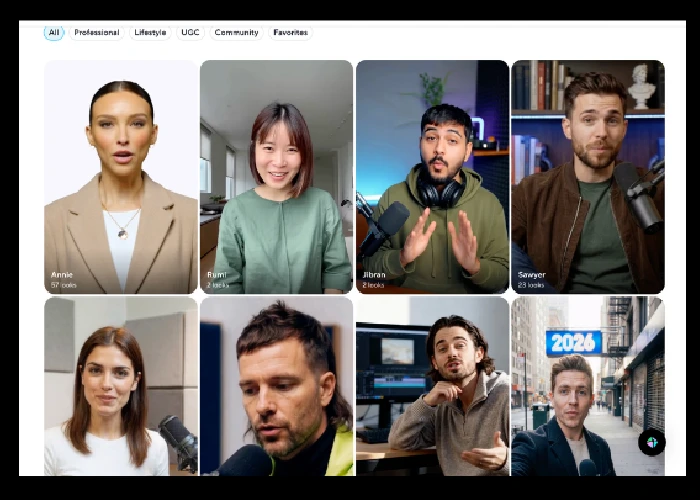This screenshot has height=500, width=700.
Task: Click the Rumi name label
Action: point(217,274)
